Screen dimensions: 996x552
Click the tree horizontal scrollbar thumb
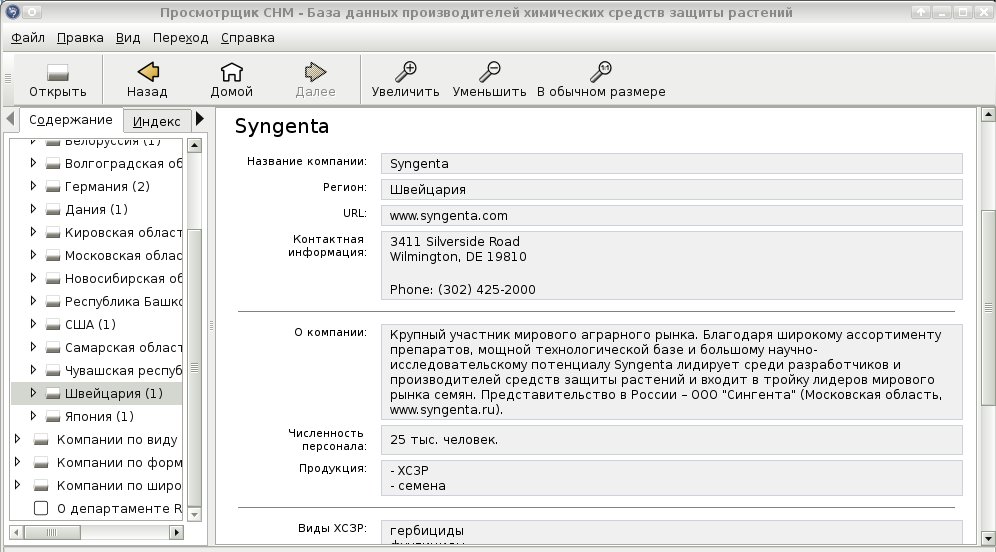(52, 532)
